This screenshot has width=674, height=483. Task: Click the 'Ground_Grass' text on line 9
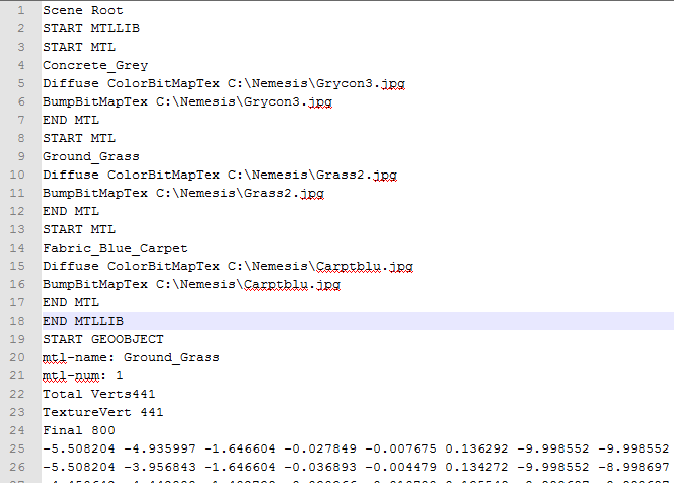coord(91,156)
